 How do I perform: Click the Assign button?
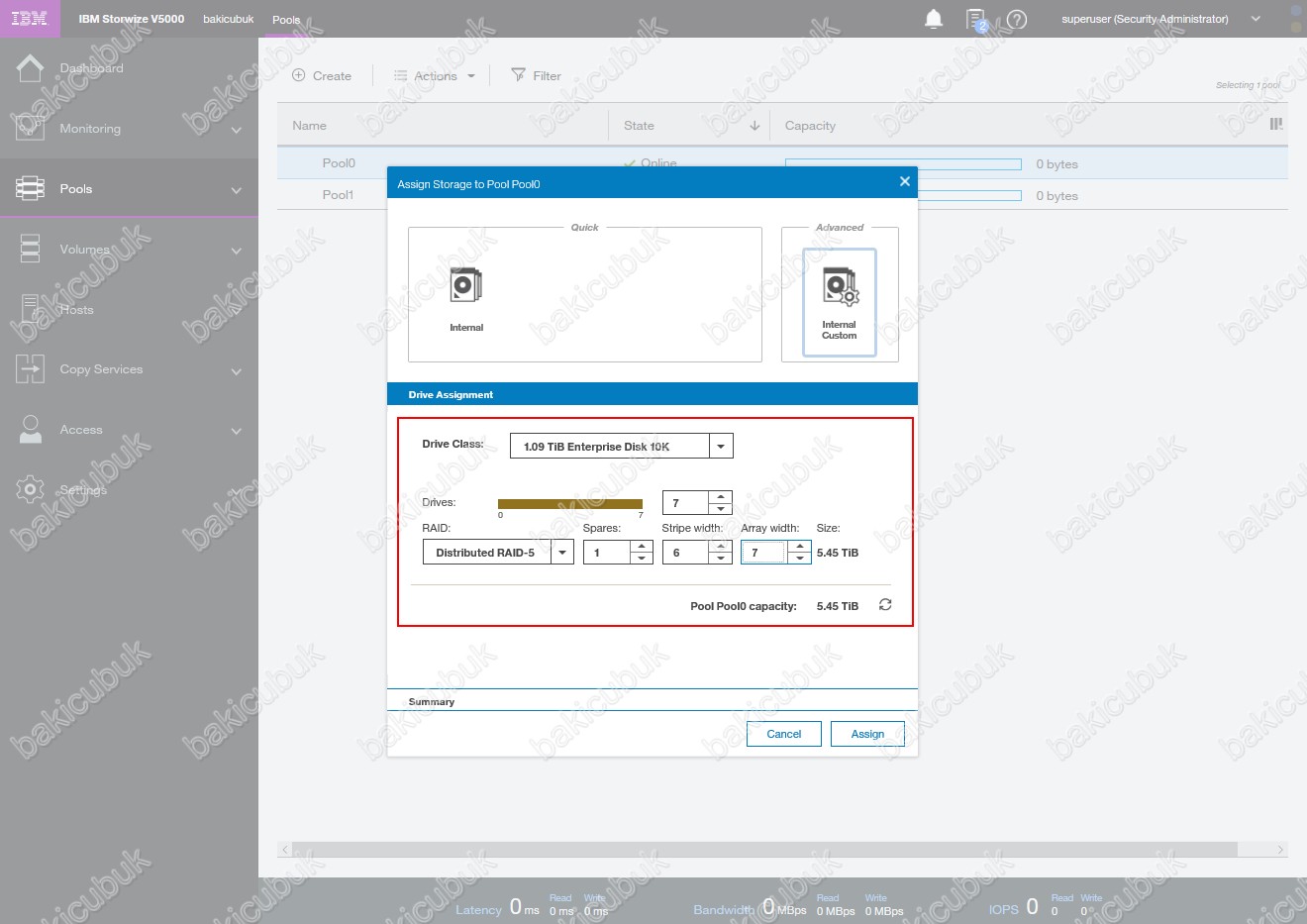click(x=867, y=734)
